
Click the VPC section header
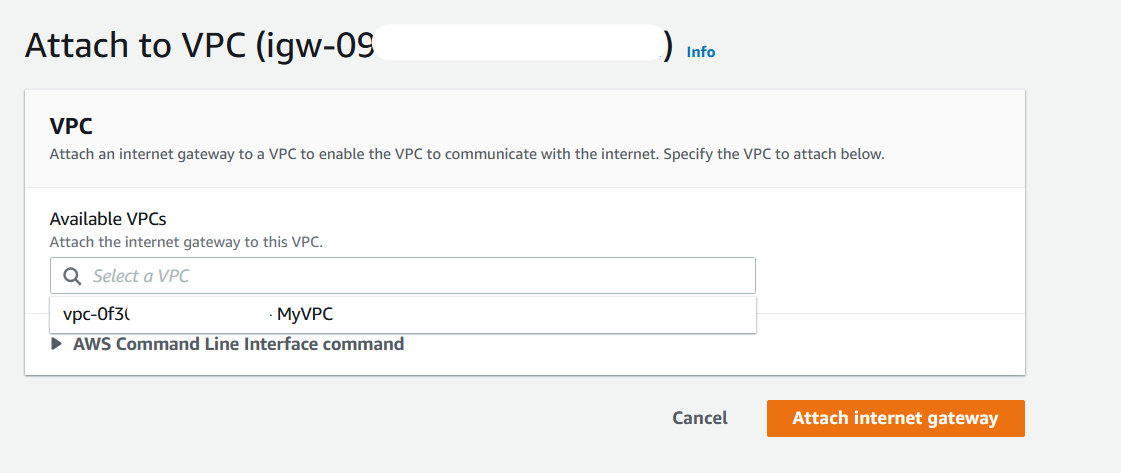coord(71,126)
